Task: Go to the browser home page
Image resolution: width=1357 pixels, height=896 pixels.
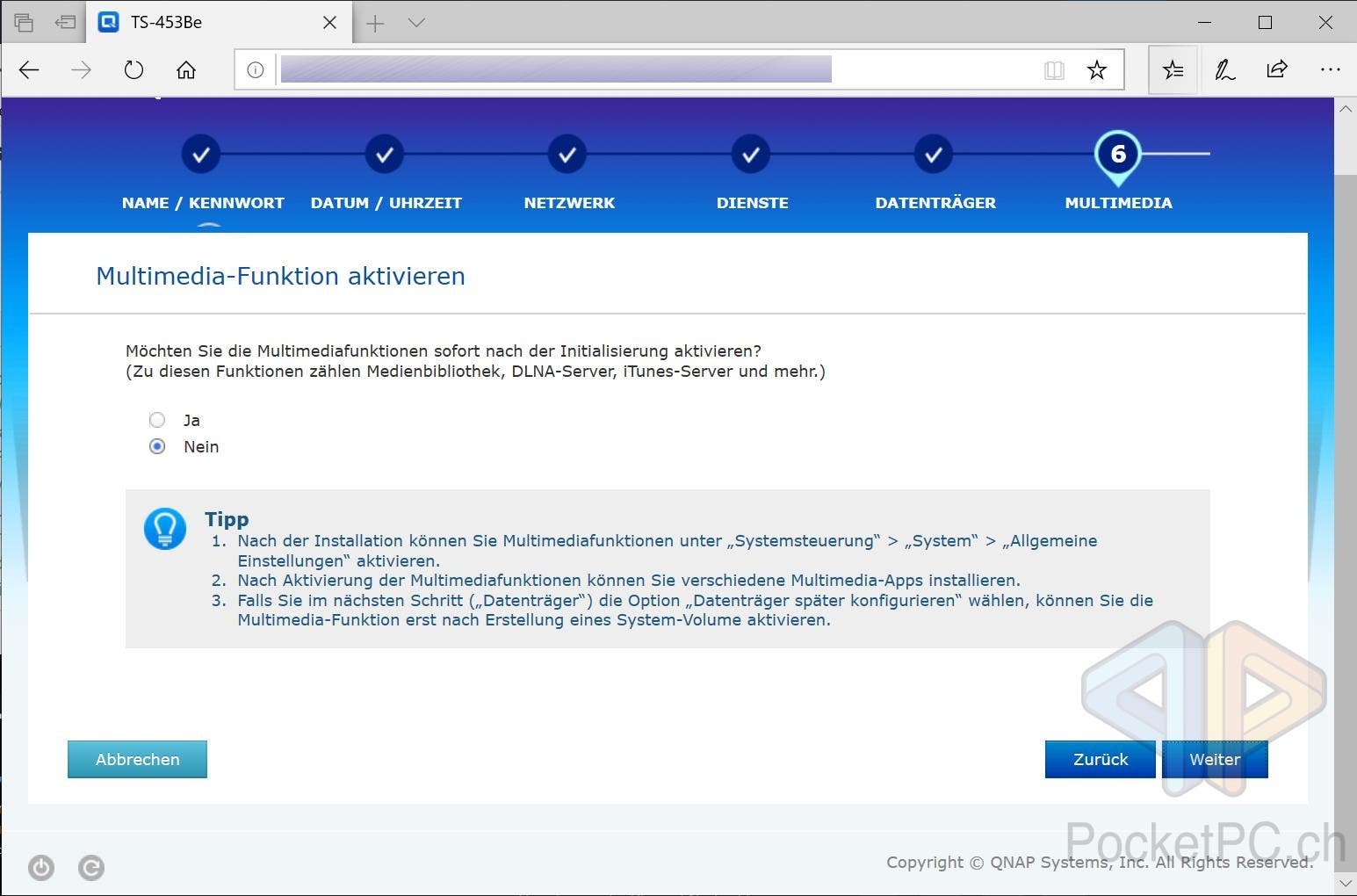Action: point(186,70)
